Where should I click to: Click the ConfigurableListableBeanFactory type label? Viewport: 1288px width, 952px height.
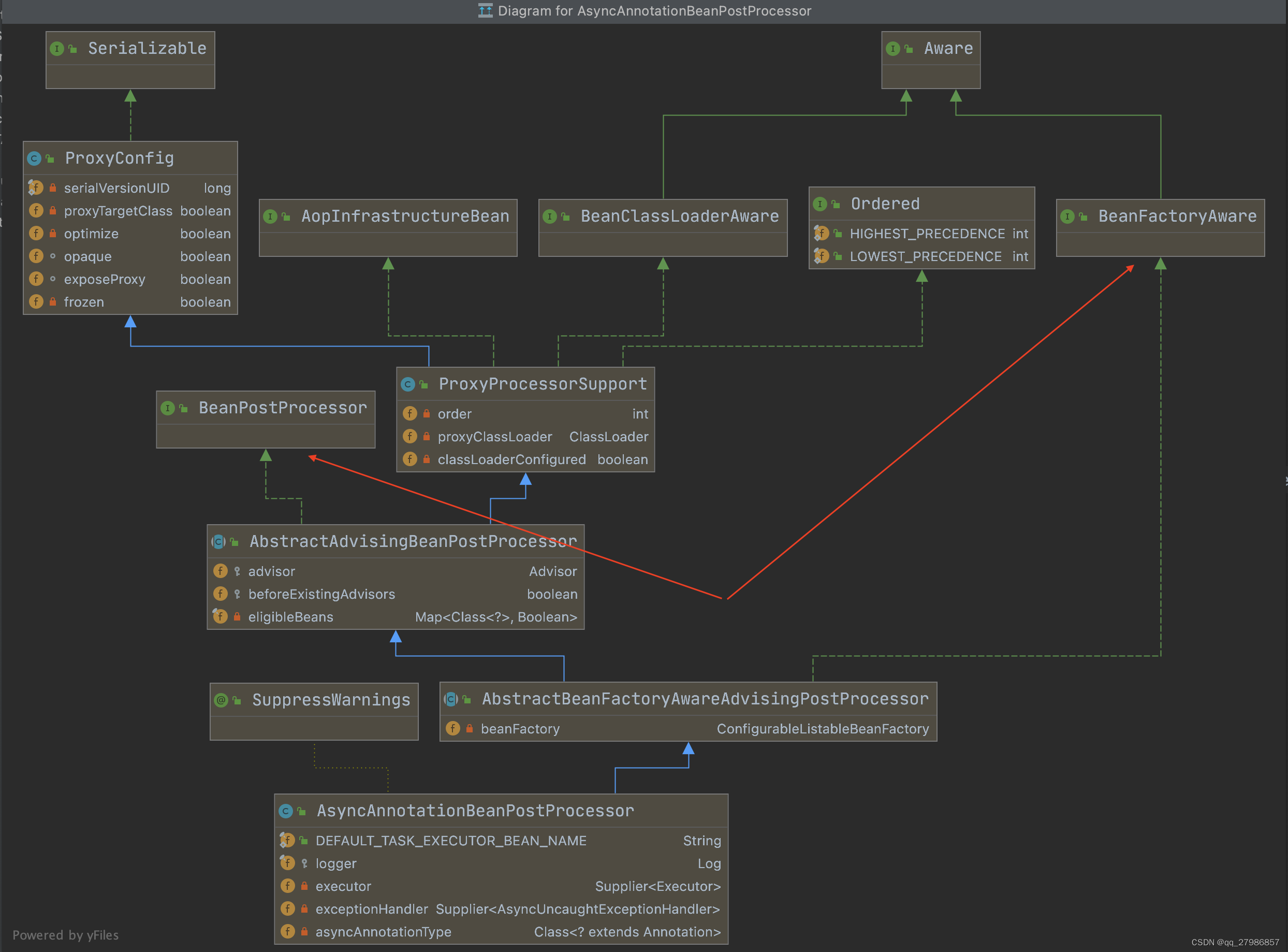pos(823,729)
